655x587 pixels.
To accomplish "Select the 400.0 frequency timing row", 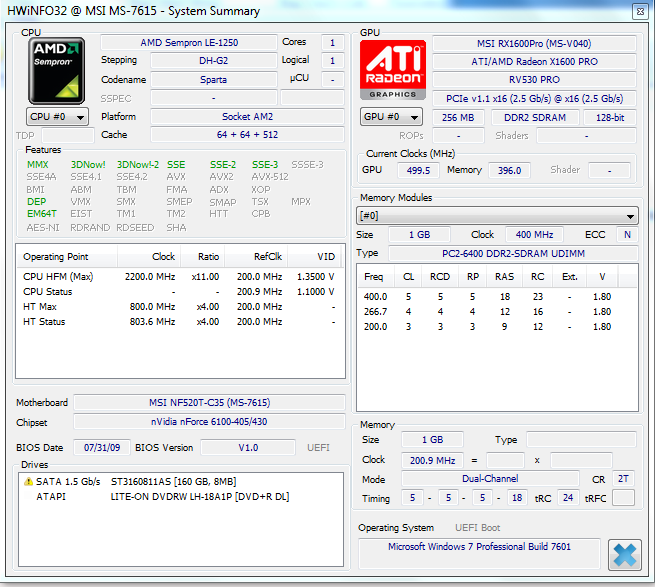I will [x=497, y=297].
